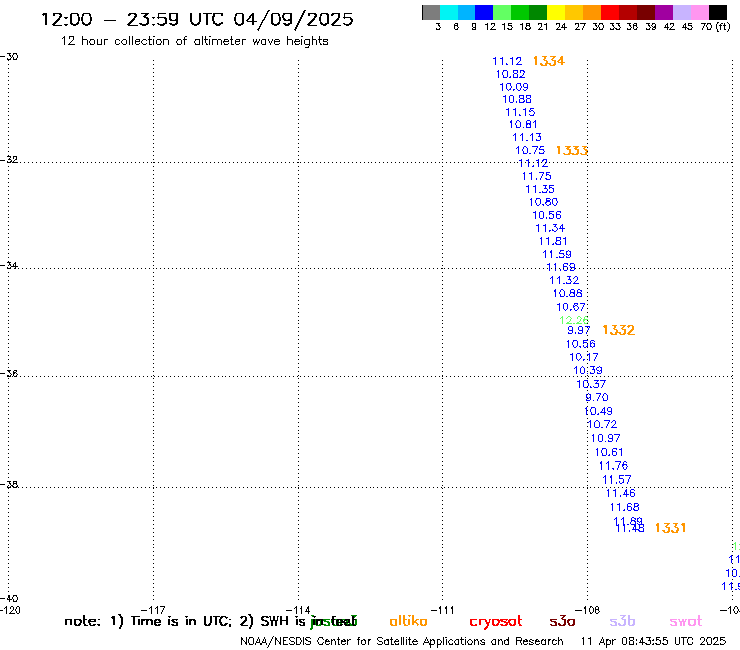
Task: Click the '12 hour collection' subtitle
Action: click(x=194, y=41)
